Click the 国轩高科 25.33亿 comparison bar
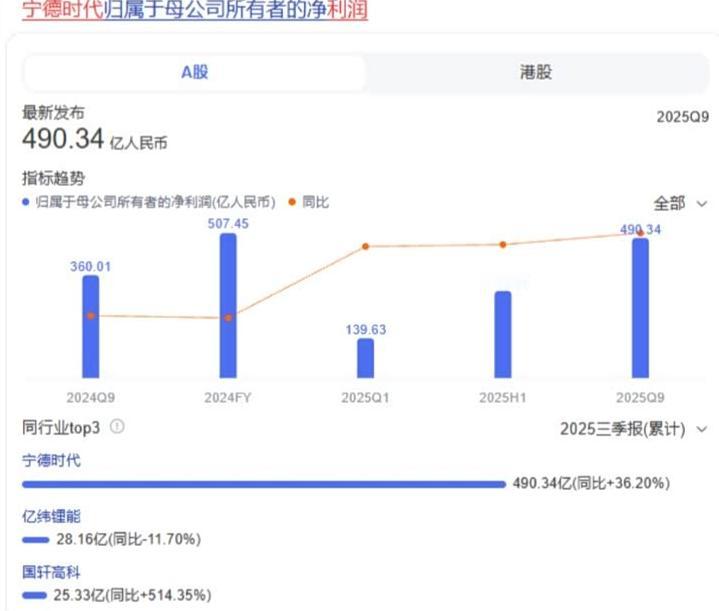The width and height of the screenshot is (719, 611). pyautogui.click(x=34, y=595)
